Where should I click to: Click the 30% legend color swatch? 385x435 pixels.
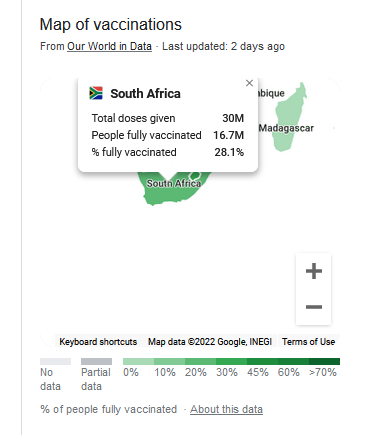(231, 361)
